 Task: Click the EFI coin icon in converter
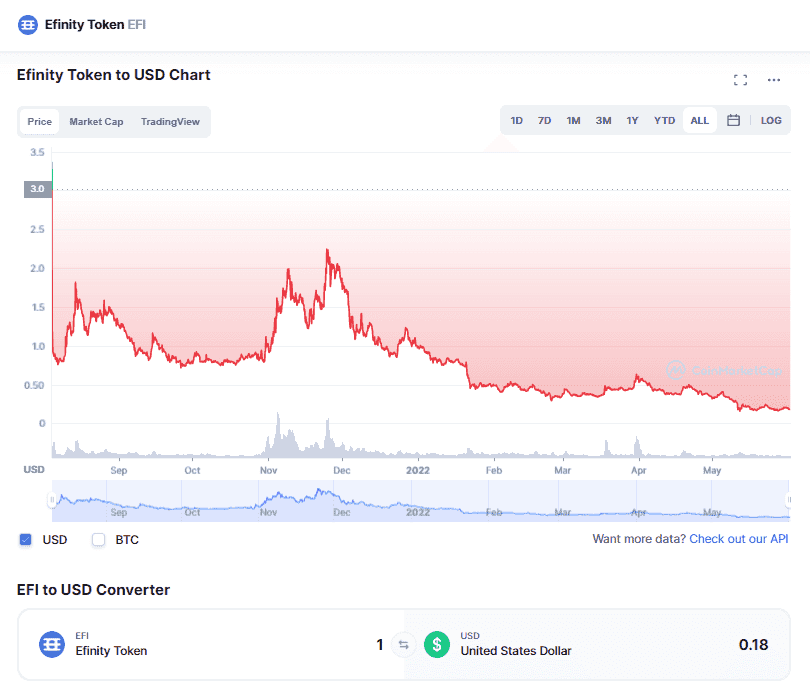[x=52, y=645]
